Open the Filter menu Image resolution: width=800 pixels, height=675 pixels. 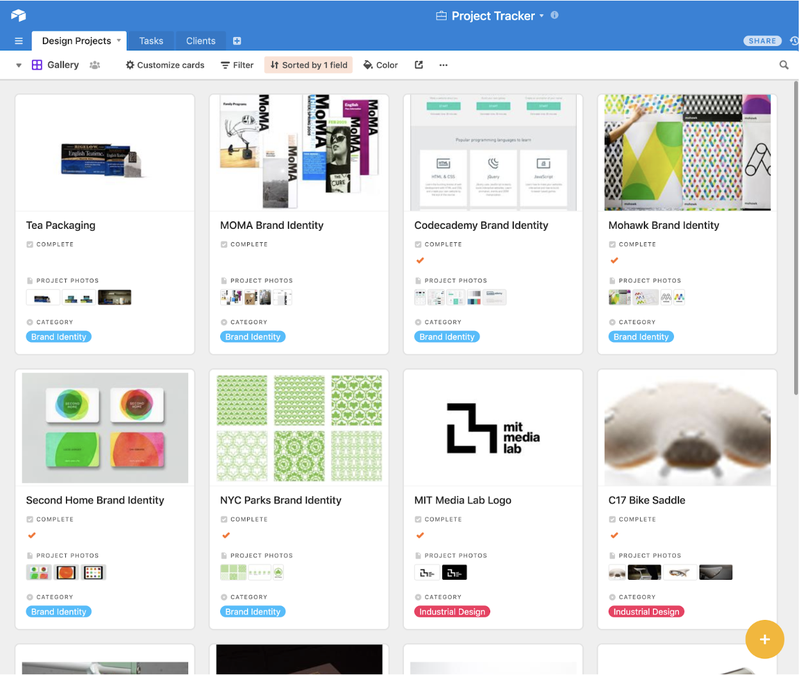(237, 65)
